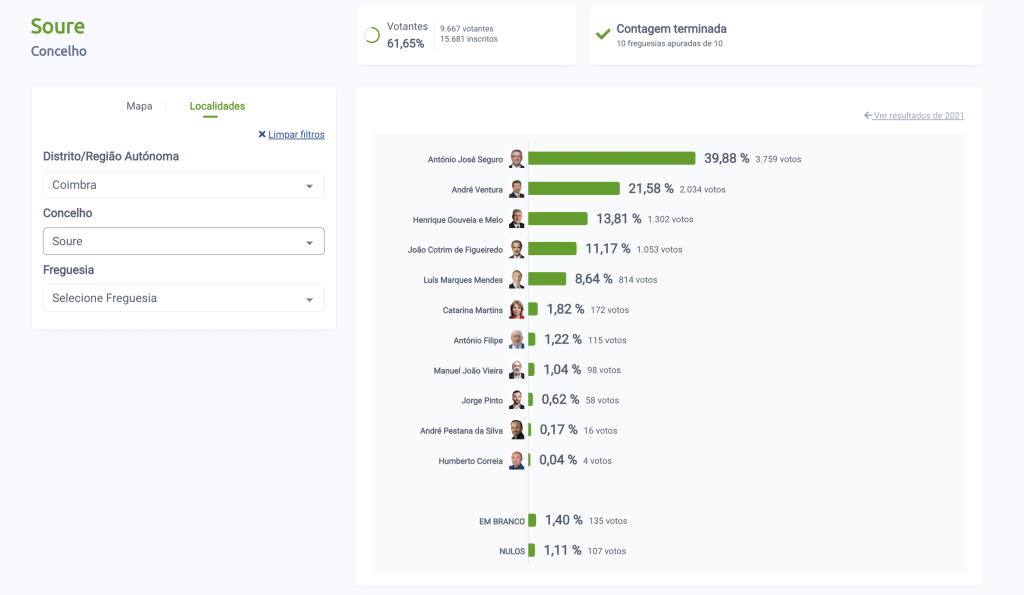
Task: Click the back arrow before Ver resultados de 2021
Action: click(x=868, y=116)
